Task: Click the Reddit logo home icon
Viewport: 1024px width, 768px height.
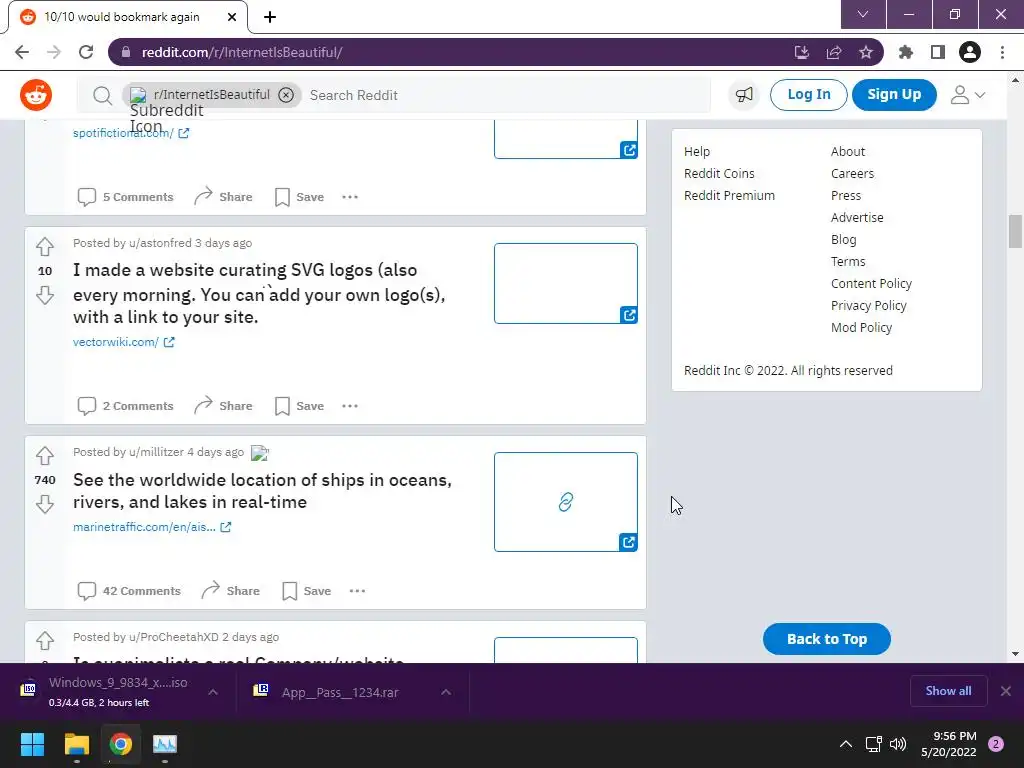Action: [36, 95]
